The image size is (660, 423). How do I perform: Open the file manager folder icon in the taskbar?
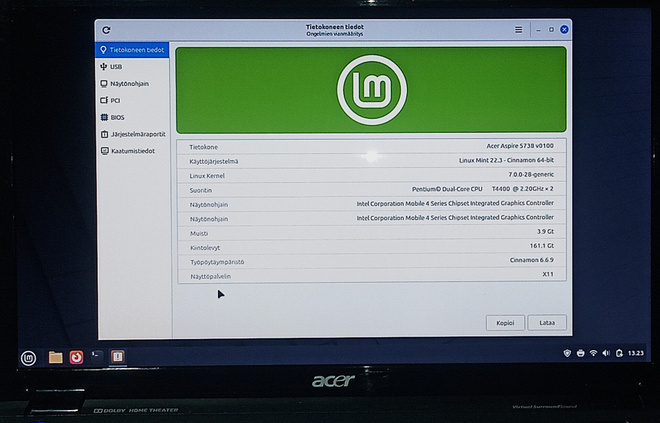[56, 357]
